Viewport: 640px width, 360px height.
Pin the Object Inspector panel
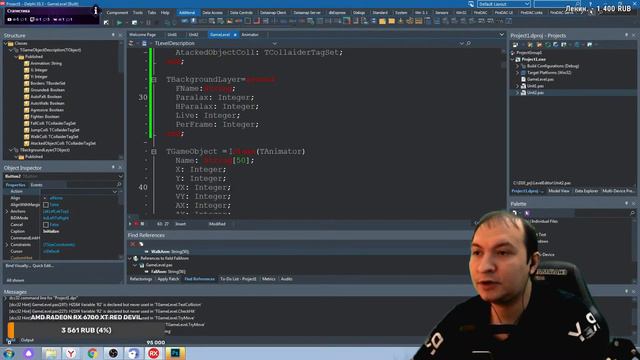(113, 168)
